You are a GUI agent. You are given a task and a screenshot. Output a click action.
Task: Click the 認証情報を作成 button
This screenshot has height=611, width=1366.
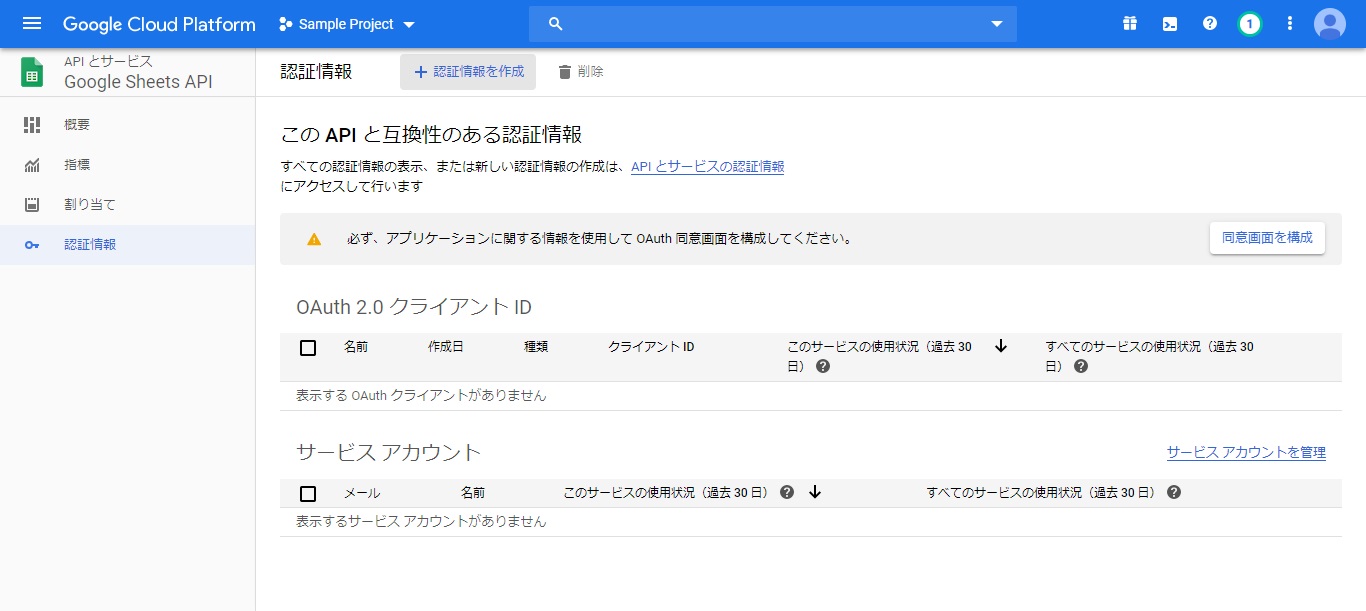click(x=468, y=71)
